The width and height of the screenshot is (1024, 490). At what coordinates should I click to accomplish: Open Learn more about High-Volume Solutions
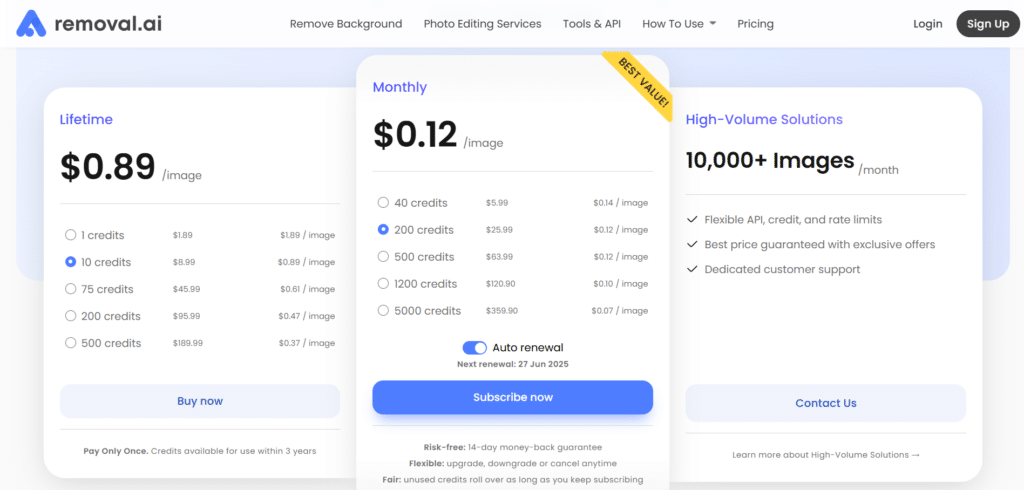(x=825, y=454)
